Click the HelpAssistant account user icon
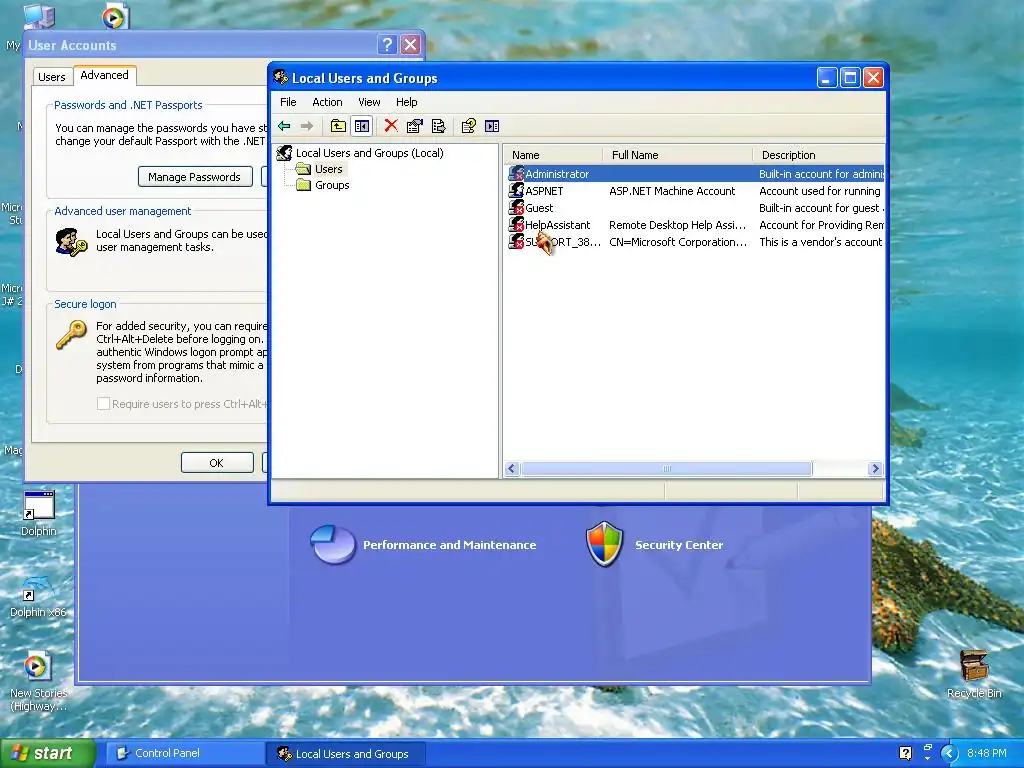The image size is (1024, 768). tap(516, 225)
